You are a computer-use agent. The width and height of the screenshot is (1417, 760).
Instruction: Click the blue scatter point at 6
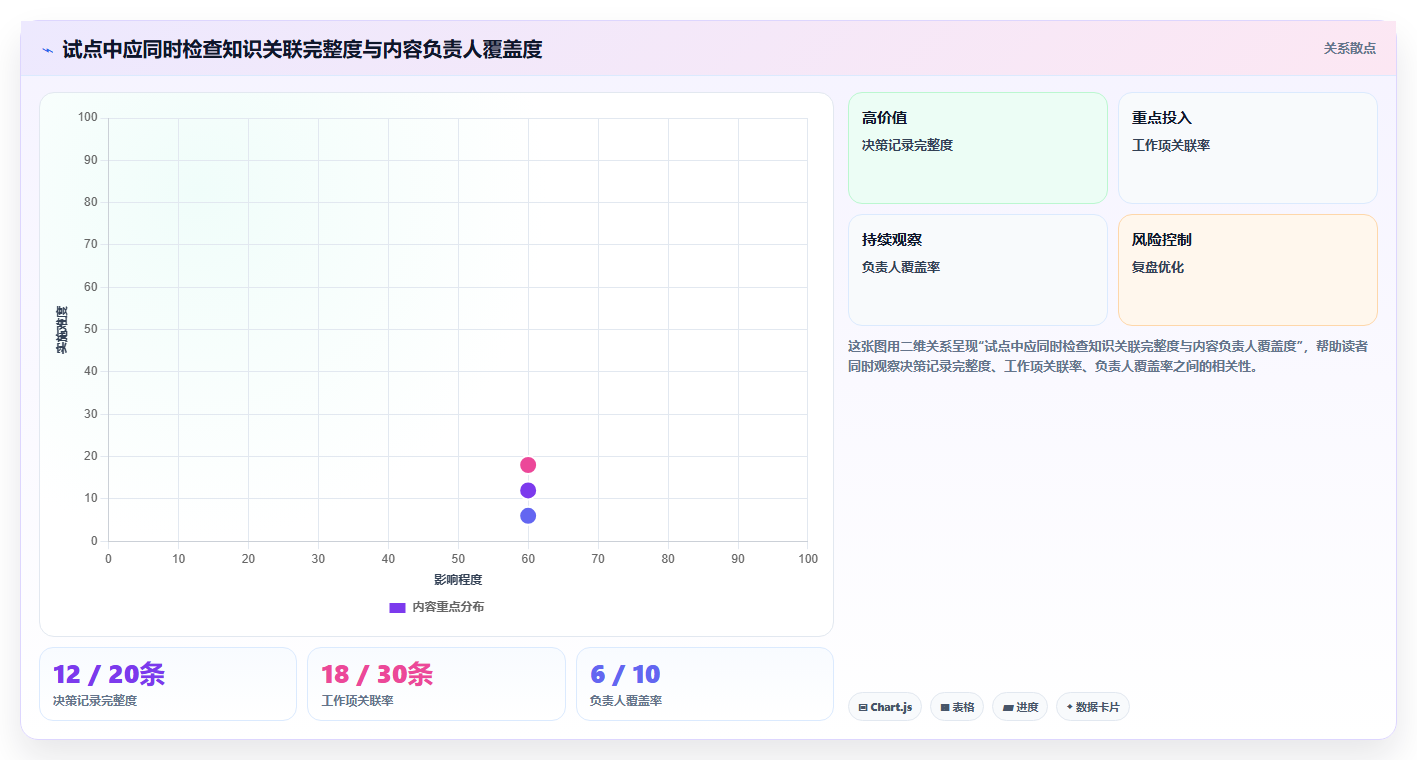tap(528, 516)
